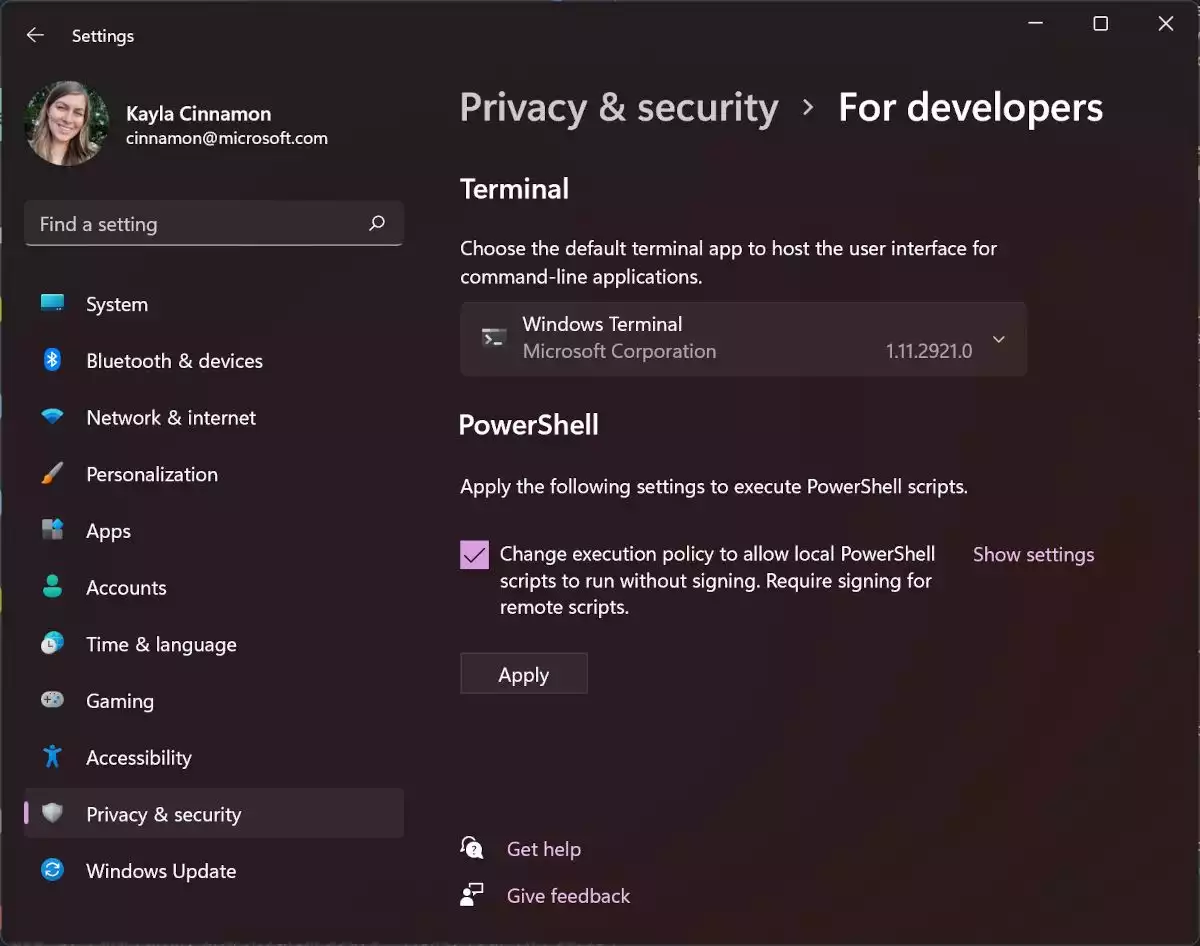This screenshot has width=1200, height=946.
Task: Click the Accessibility figure icon
Action: click(53, 757)
